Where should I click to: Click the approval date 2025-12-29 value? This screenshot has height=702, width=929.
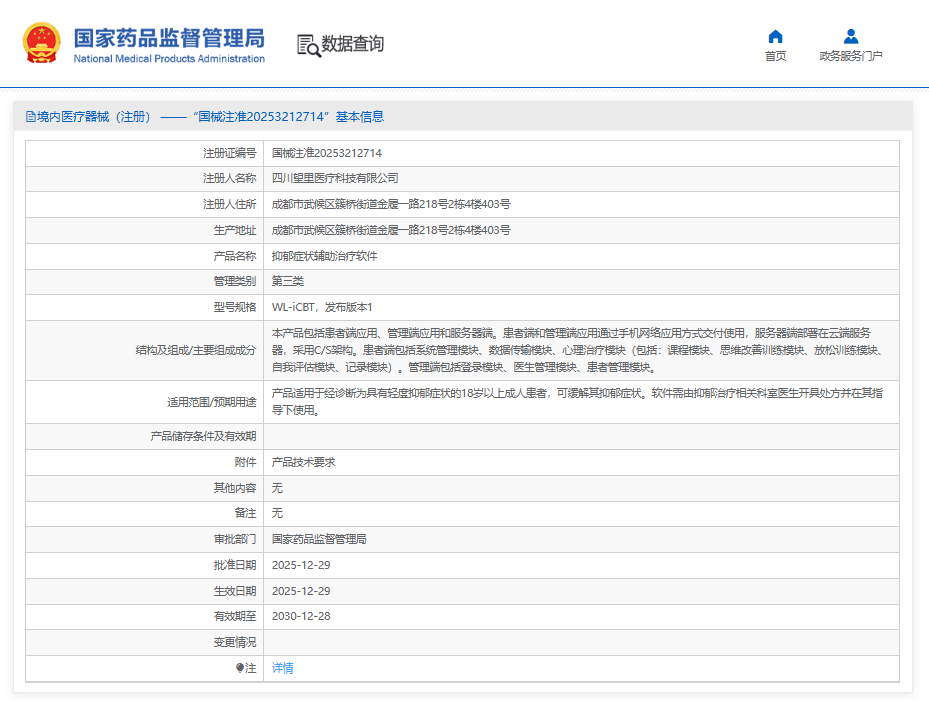point(301,565)
